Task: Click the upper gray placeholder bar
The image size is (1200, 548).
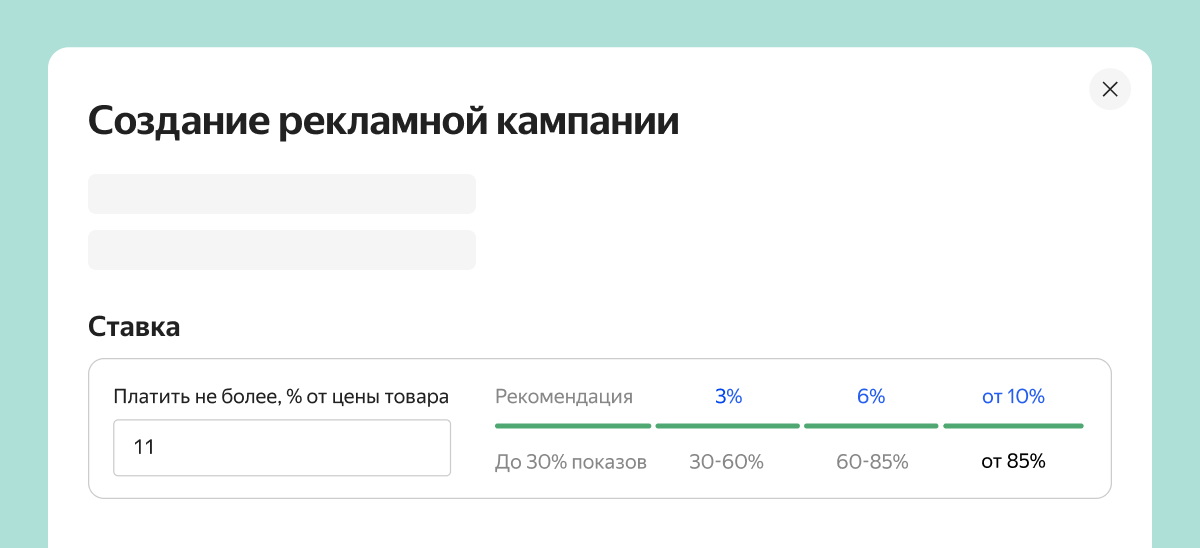Action: coord(281,194)
